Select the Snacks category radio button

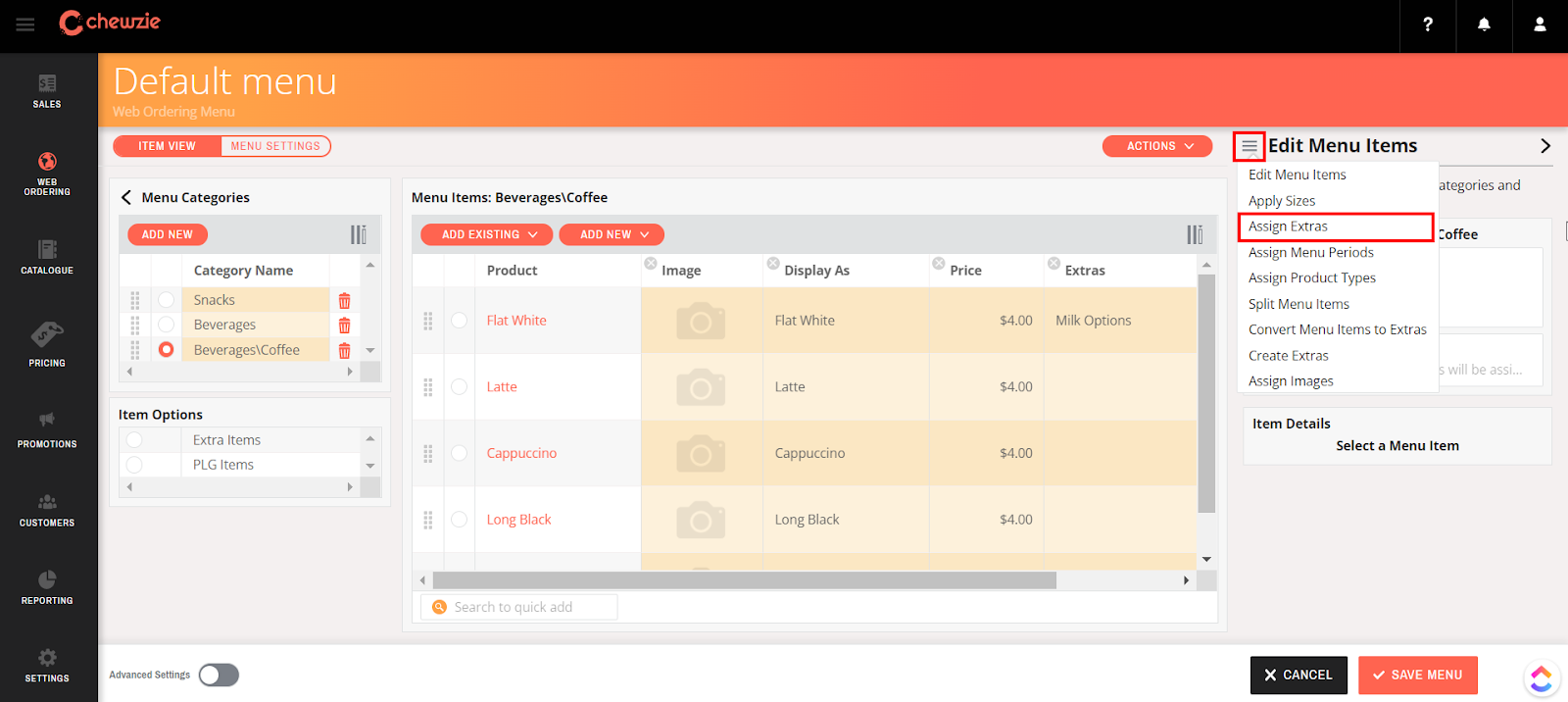[x=167, y=300]
